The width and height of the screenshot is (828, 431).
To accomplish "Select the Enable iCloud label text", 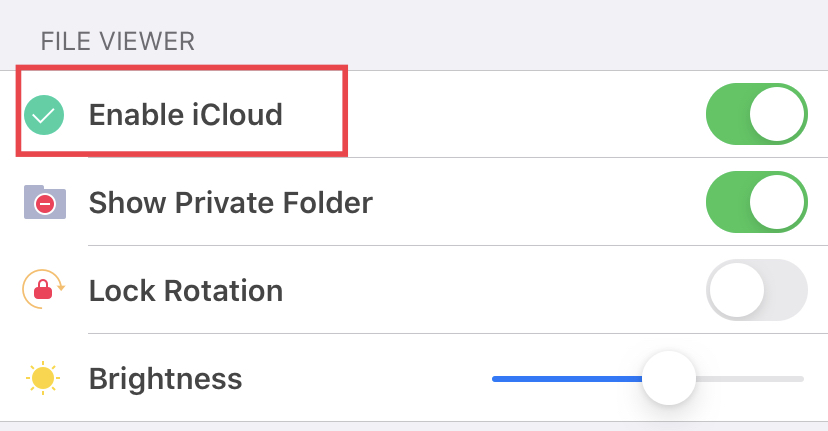I will click(185, 115).
